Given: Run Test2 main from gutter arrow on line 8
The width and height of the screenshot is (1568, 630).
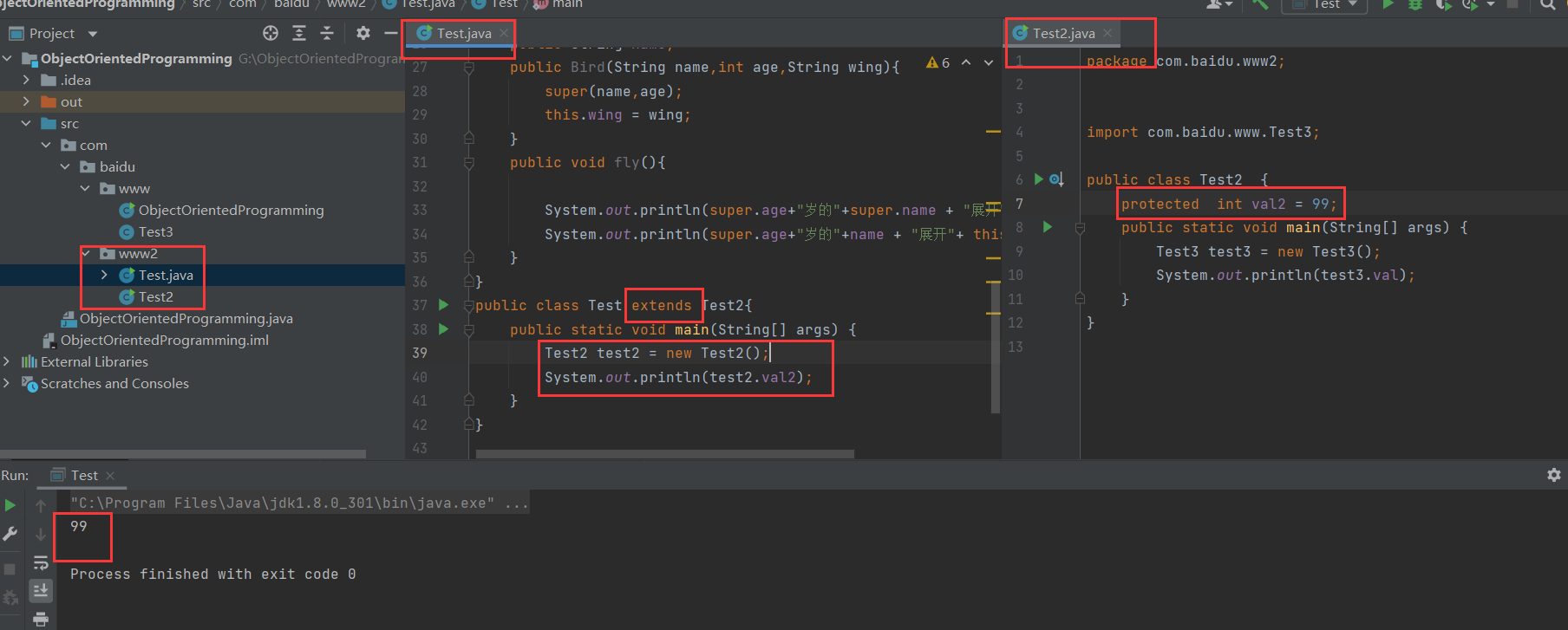Looking at the screenshot, I should (1047, 227).
